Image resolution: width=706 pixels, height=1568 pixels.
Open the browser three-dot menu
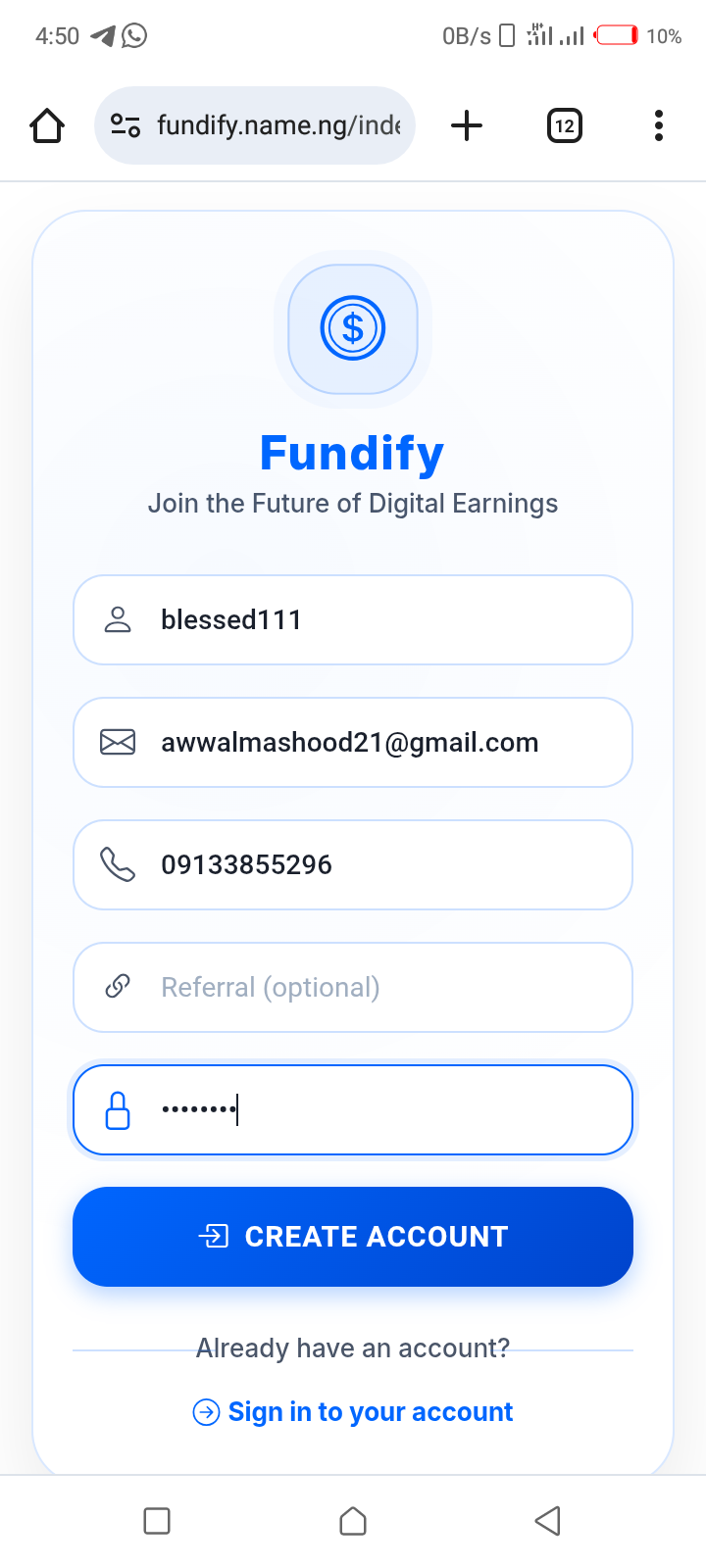tap(658, 125)
